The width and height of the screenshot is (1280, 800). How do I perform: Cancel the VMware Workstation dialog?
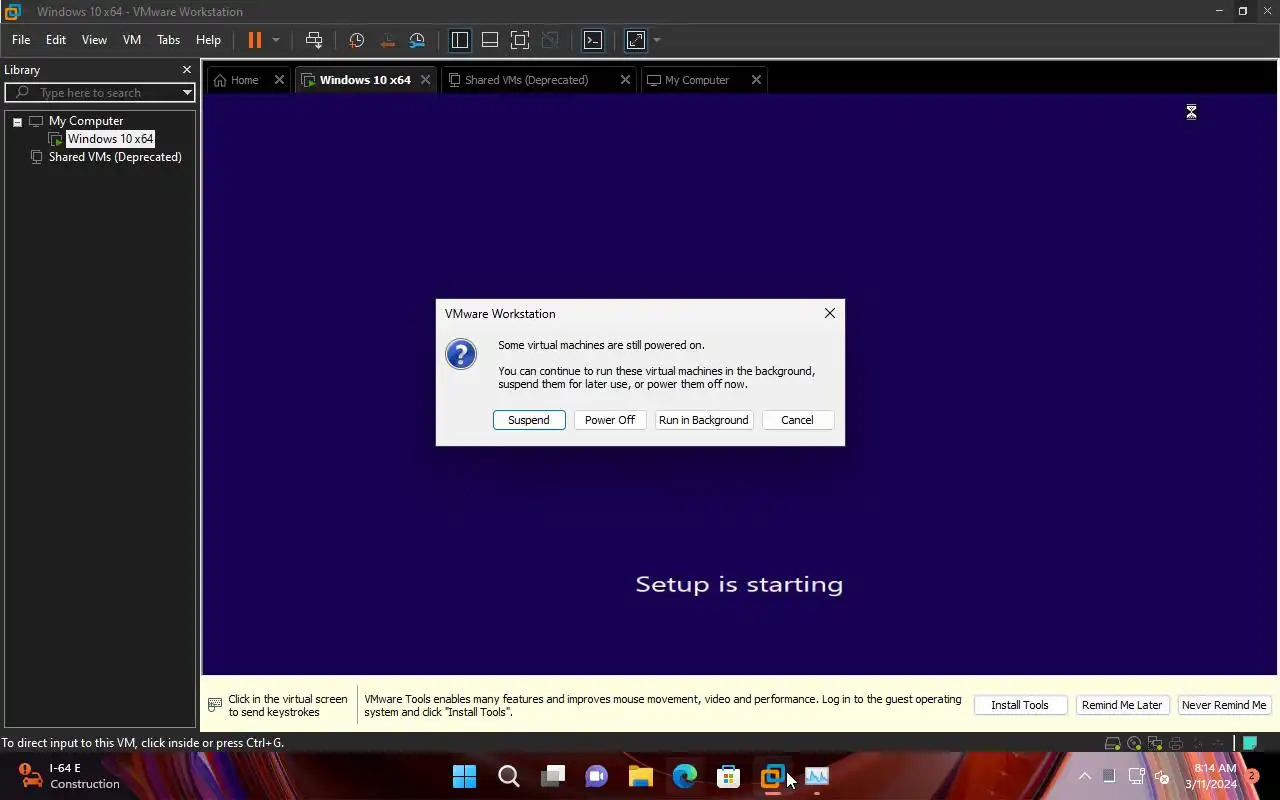(797, 420)
